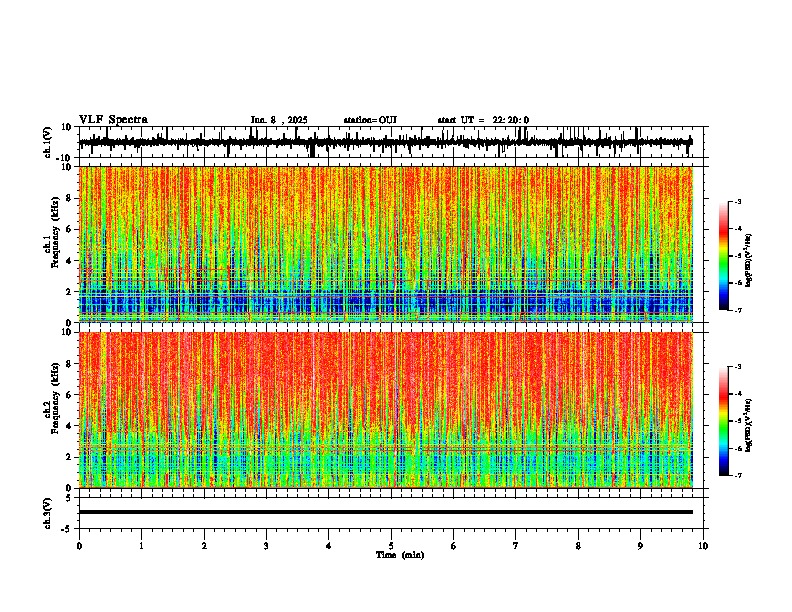The width and height of the screenshot is (792, 612).
Task: Click time axis tick label '1'
Action: (x=141, y=546)
